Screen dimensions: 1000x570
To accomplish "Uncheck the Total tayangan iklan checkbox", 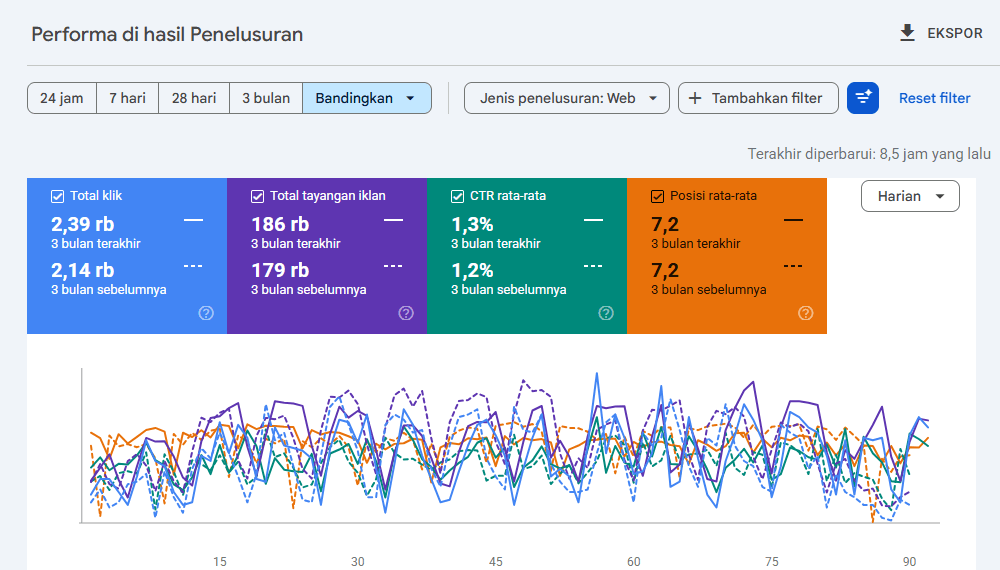I will tap(257, 196).
